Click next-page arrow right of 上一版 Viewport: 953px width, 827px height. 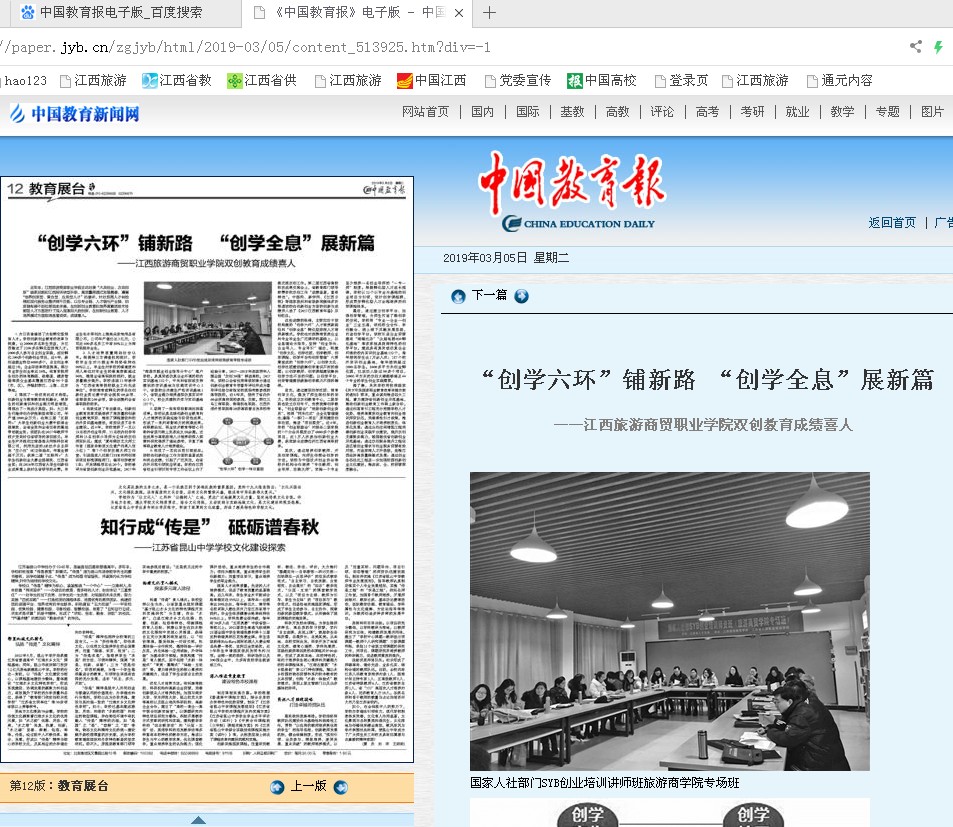(341, 786)
